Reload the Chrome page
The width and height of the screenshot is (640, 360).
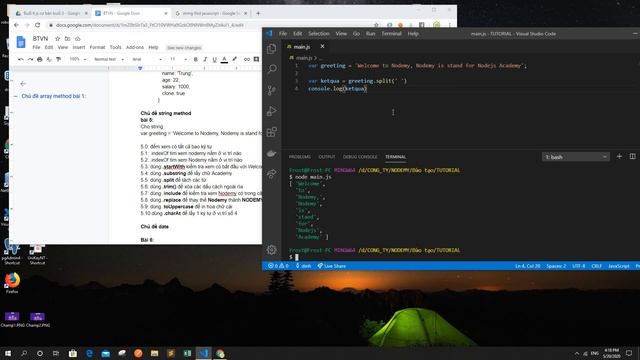pyautogui.click(x=38, y=25)
